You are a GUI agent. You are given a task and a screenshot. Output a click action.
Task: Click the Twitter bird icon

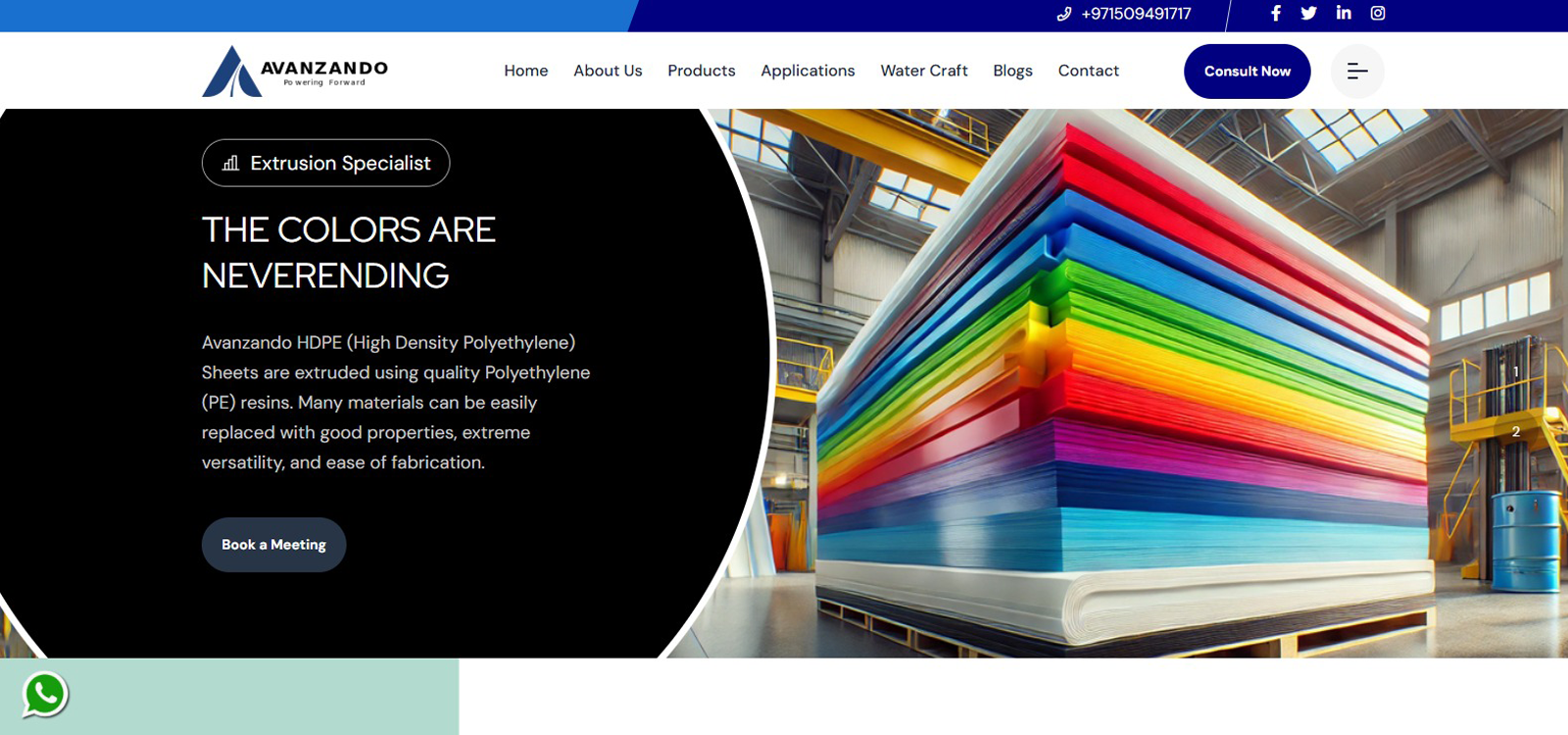1308,14
